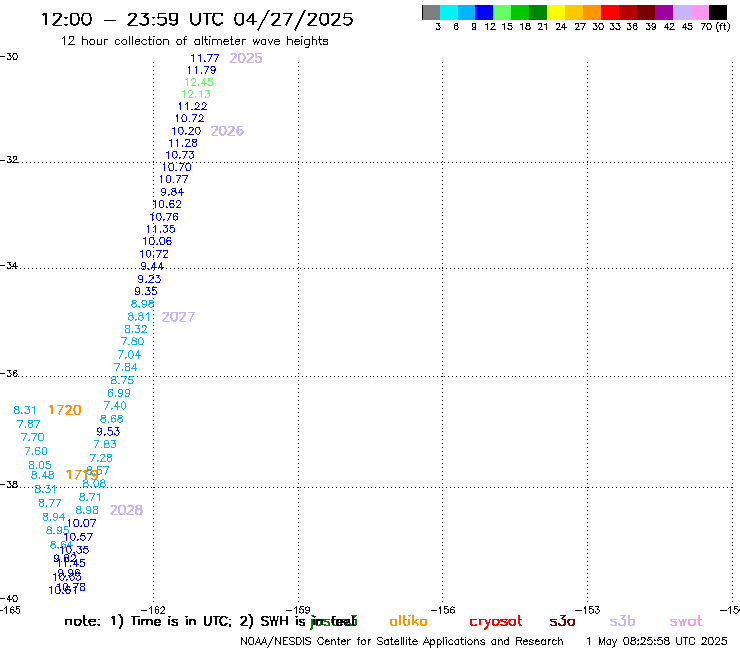Click the cryosat satellite legend label
Viewport: 740px width, 650px height.
click(x=496, y=622)
